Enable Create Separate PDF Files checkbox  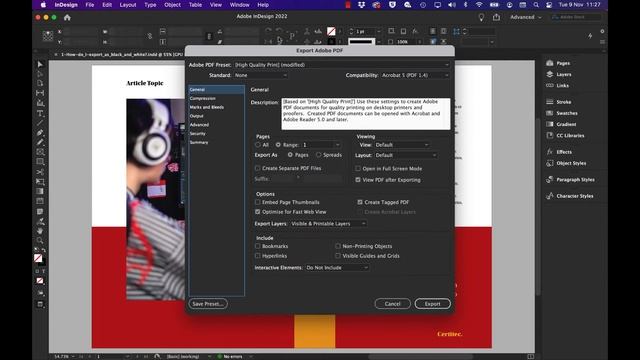click(x=258, y=168)
